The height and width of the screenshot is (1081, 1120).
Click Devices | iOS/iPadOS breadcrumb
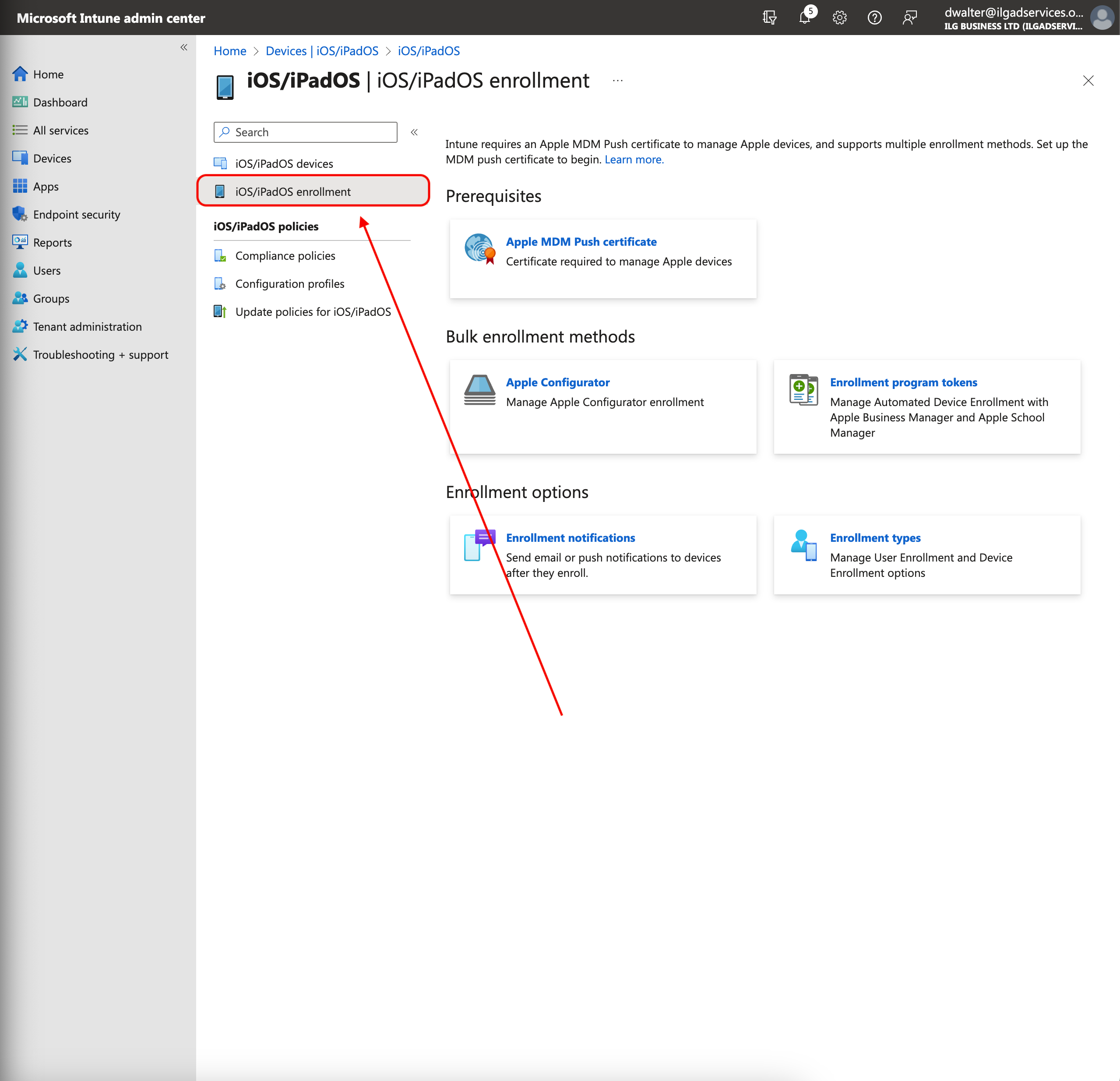pos(322,51)
